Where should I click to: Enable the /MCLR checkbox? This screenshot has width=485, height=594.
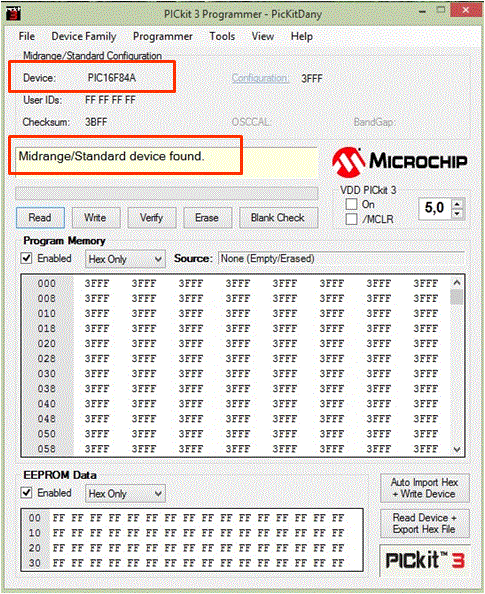[x=351, y=219]
